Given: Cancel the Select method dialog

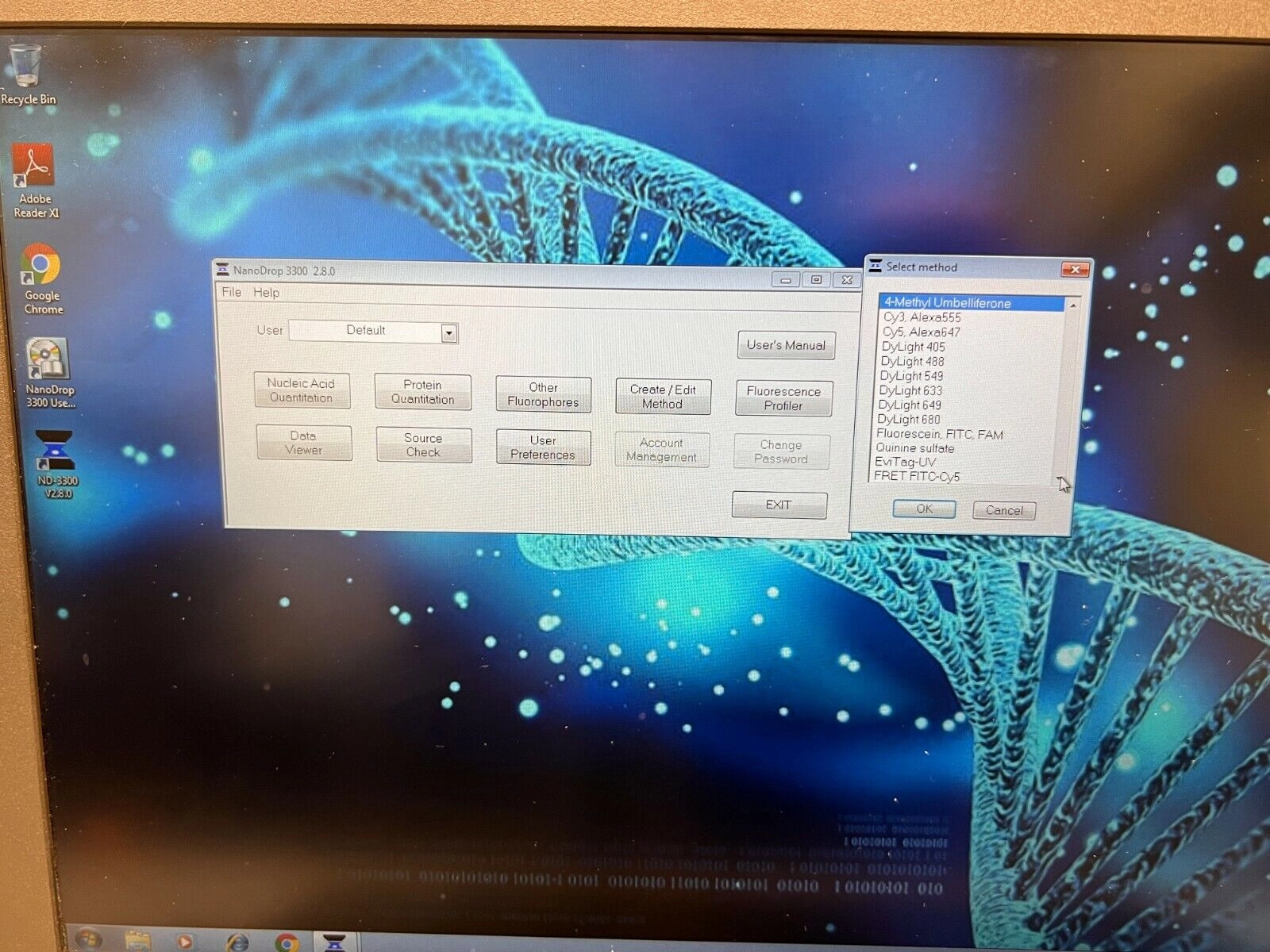Looking at the screenshot, I should 1003,510.
